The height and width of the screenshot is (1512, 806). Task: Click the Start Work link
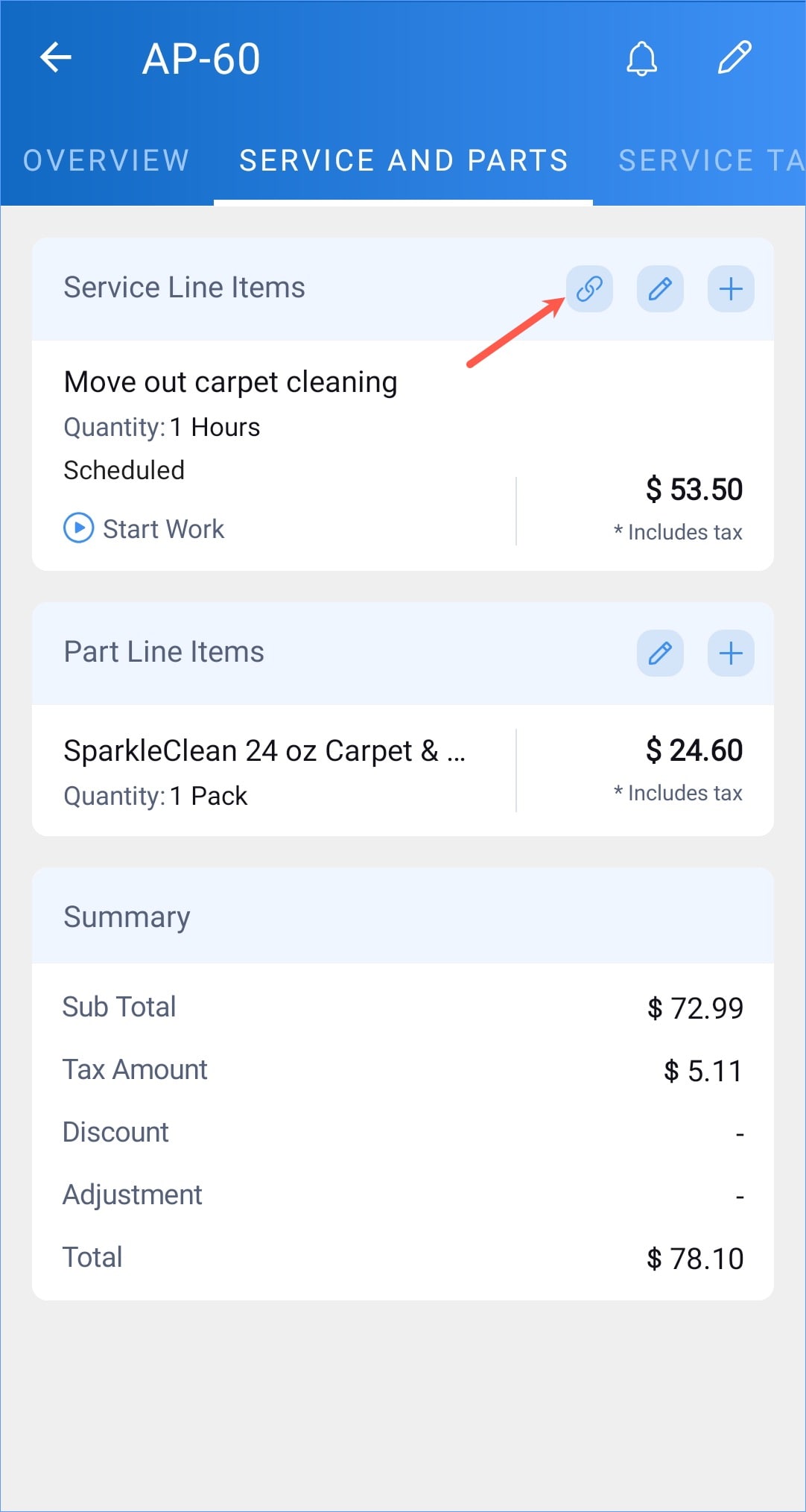(163, 528)
